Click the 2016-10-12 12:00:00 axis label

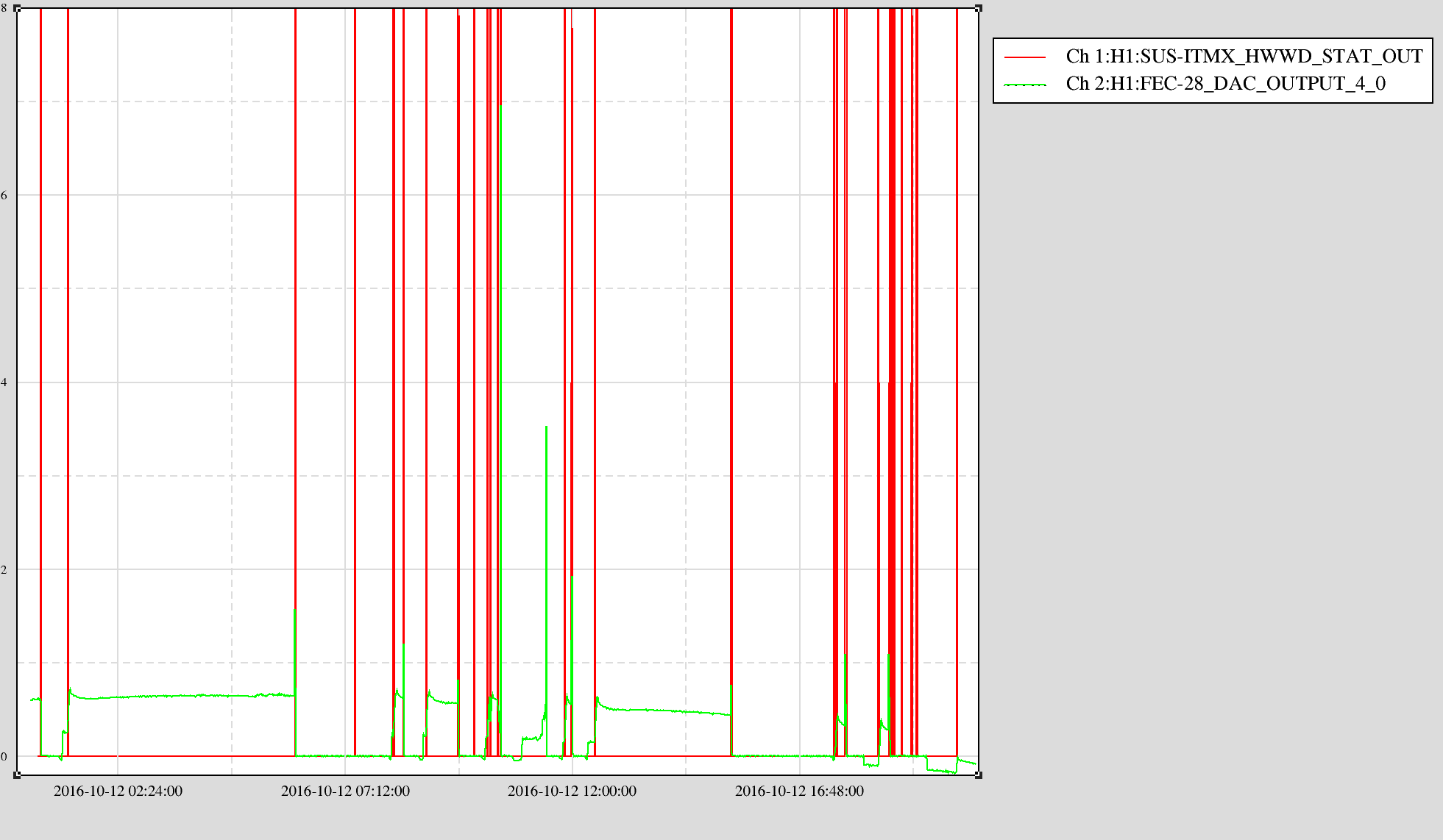point(572,791)
